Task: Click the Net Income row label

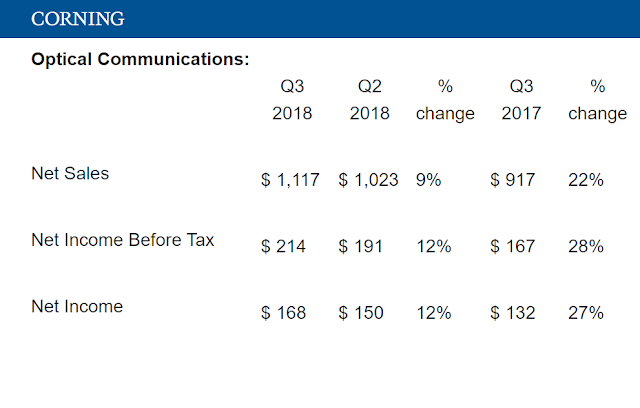Action: pos(77,306)
